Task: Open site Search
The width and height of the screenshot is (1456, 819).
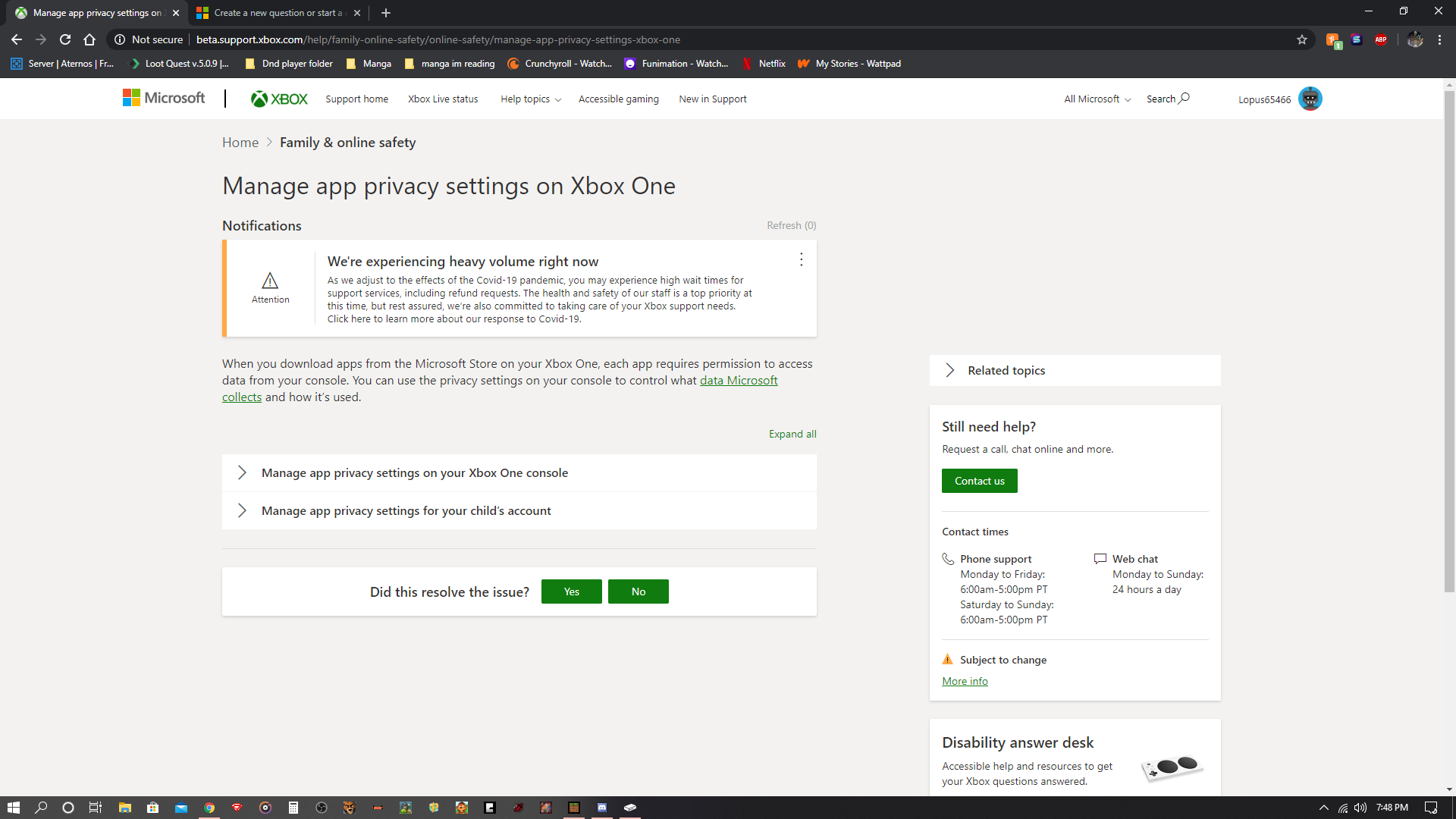Action: tap(1168, 99)
